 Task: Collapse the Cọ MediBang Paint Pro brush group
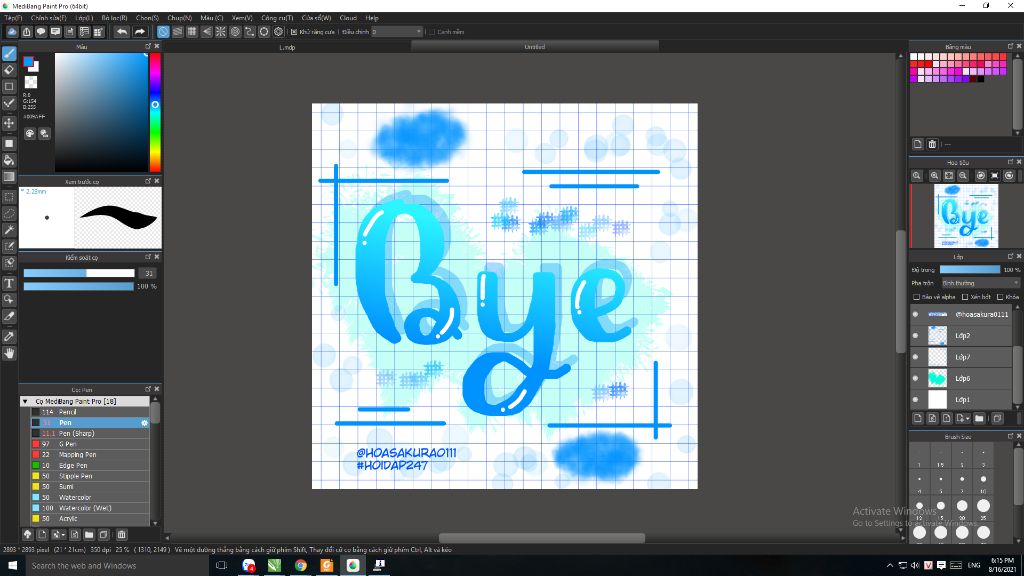[25, 401]
